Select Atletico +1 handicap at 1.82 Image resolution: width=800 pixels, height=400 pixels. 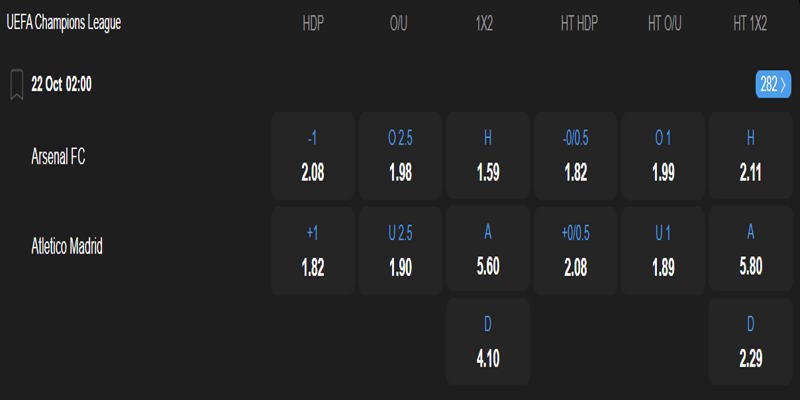[313, 252]
